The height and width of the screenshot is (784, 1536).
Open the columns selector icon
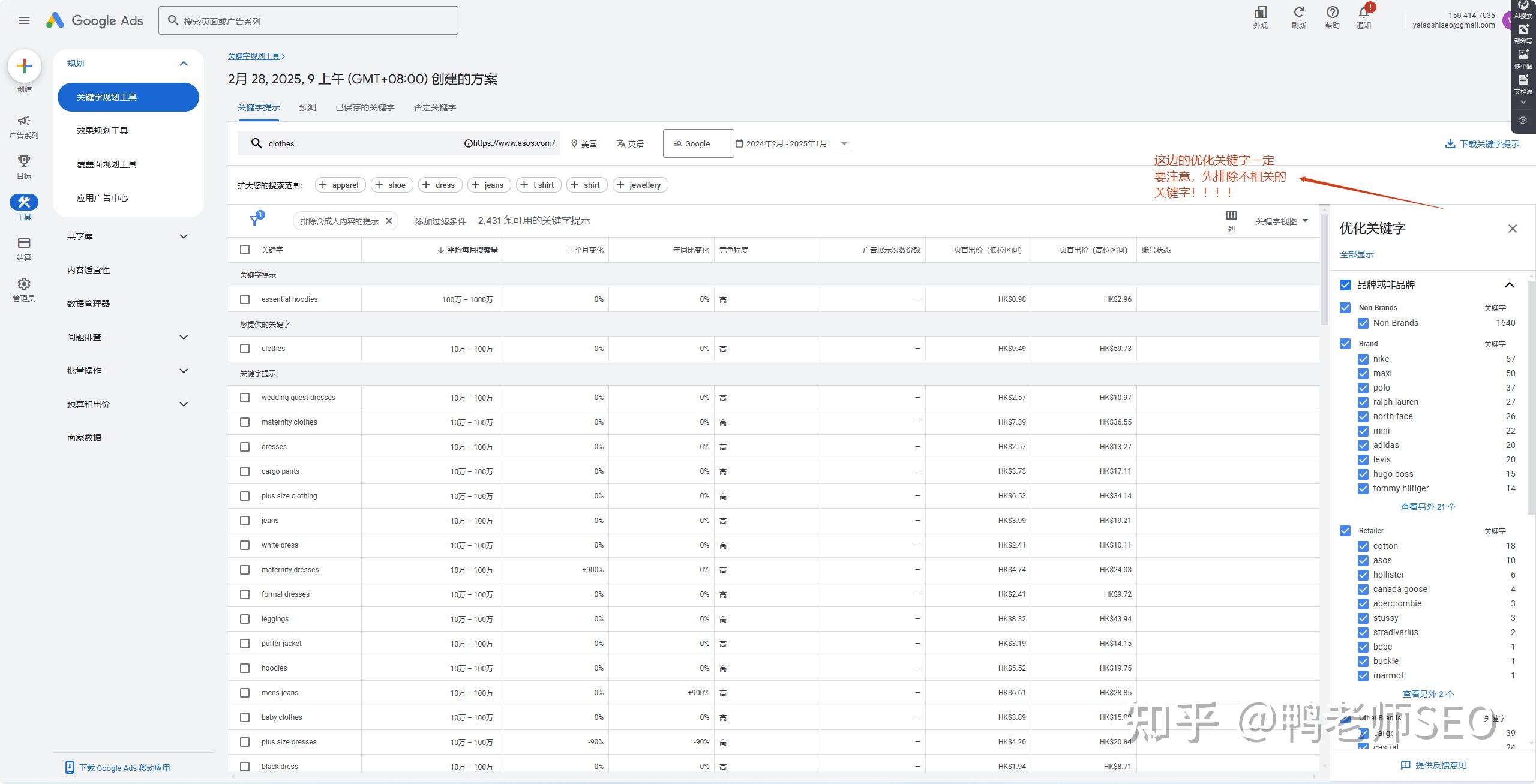click(x=1231, y=216)
